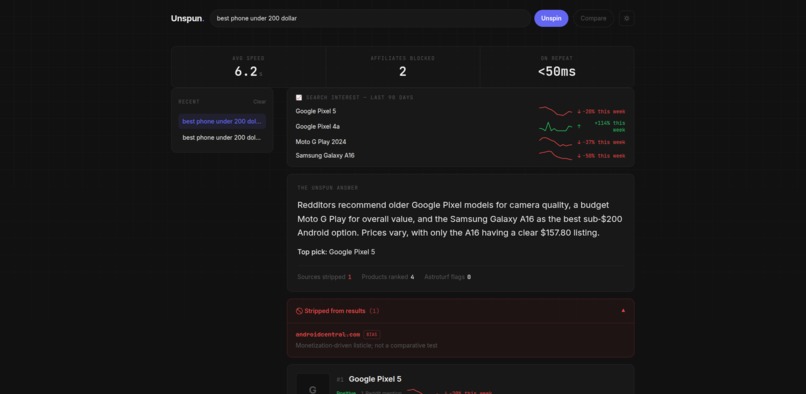
Task: Select Google Pixel 4a in search interest
Action: coord(318,127)
